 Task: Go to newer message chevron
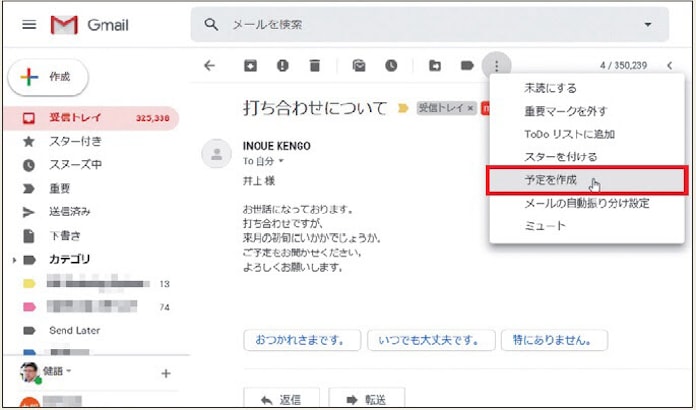[669, 66]
